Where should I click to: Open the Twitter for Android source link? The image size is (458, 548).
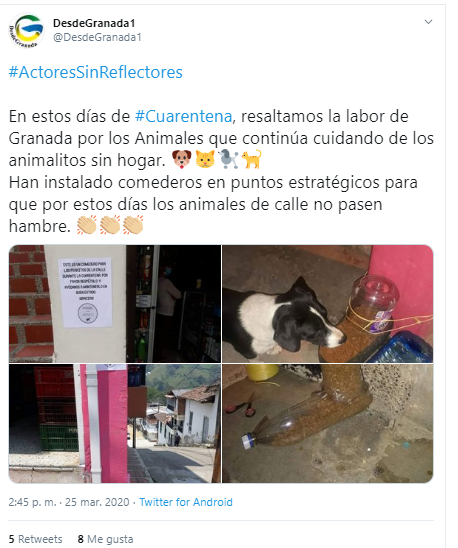(x=186, y=502)
